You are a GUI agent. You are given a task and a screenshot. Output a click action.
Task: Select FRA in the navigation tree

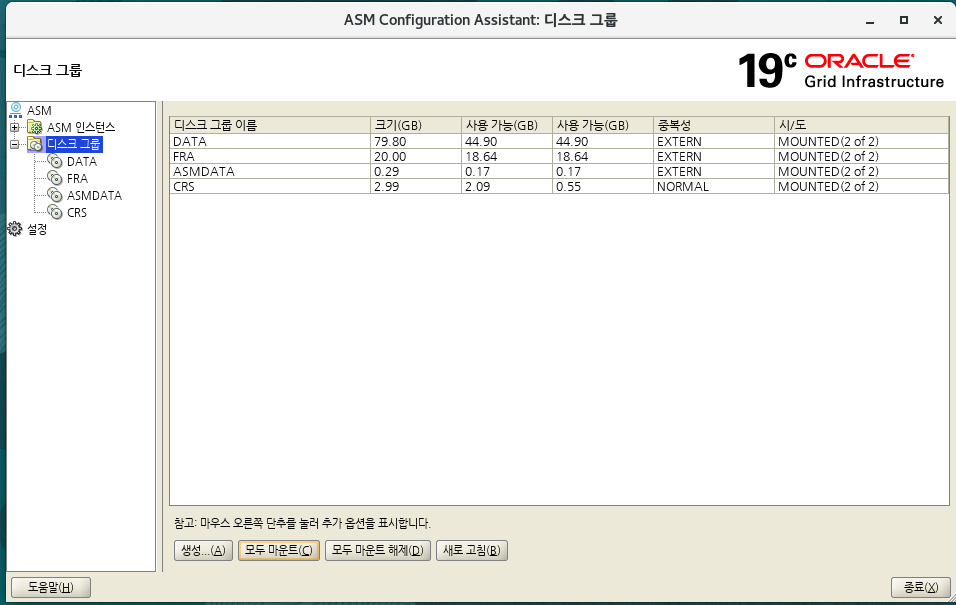coord(77,179)
